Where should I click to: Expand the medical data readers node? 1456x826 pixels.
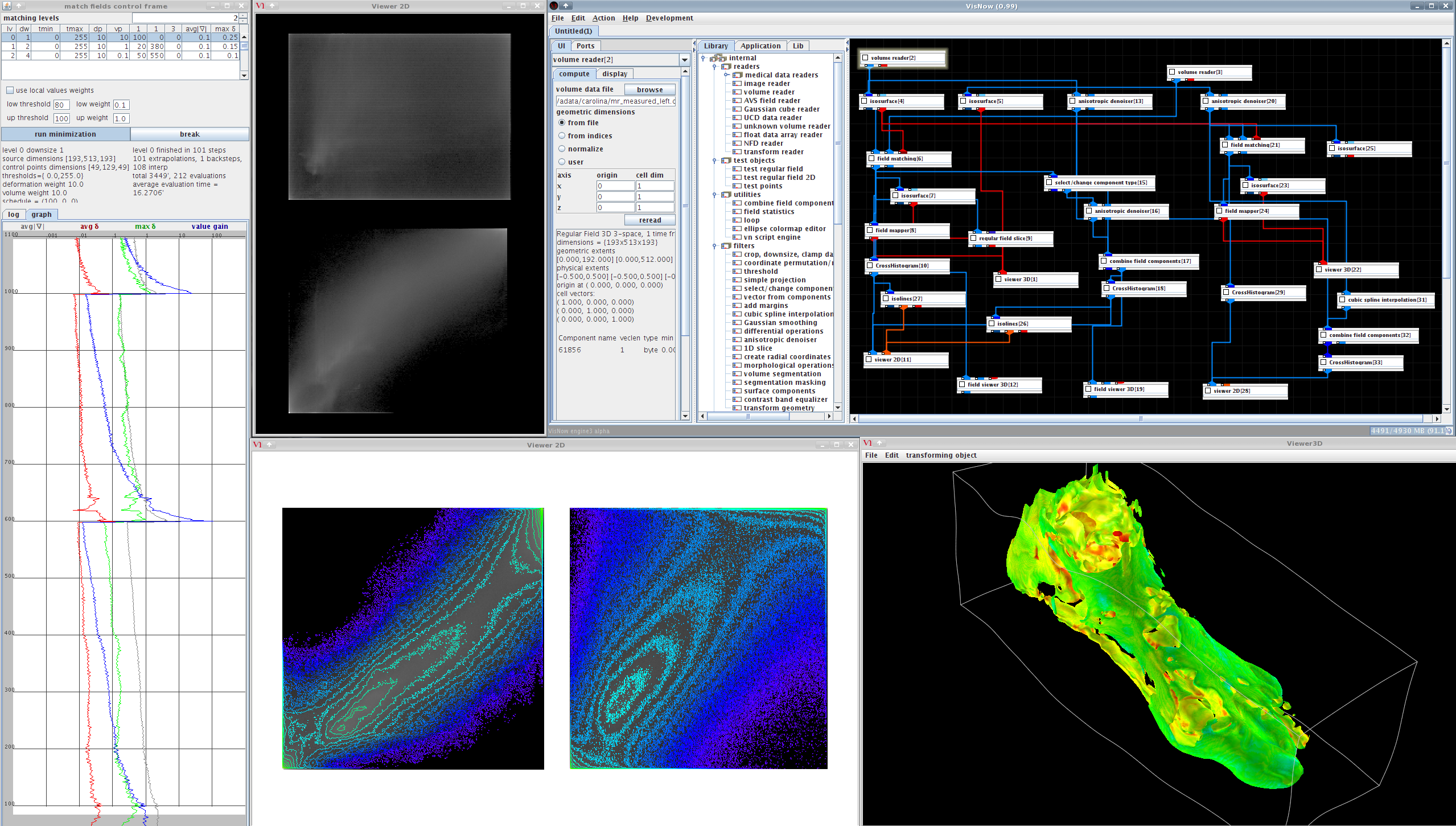coord(727,75)
